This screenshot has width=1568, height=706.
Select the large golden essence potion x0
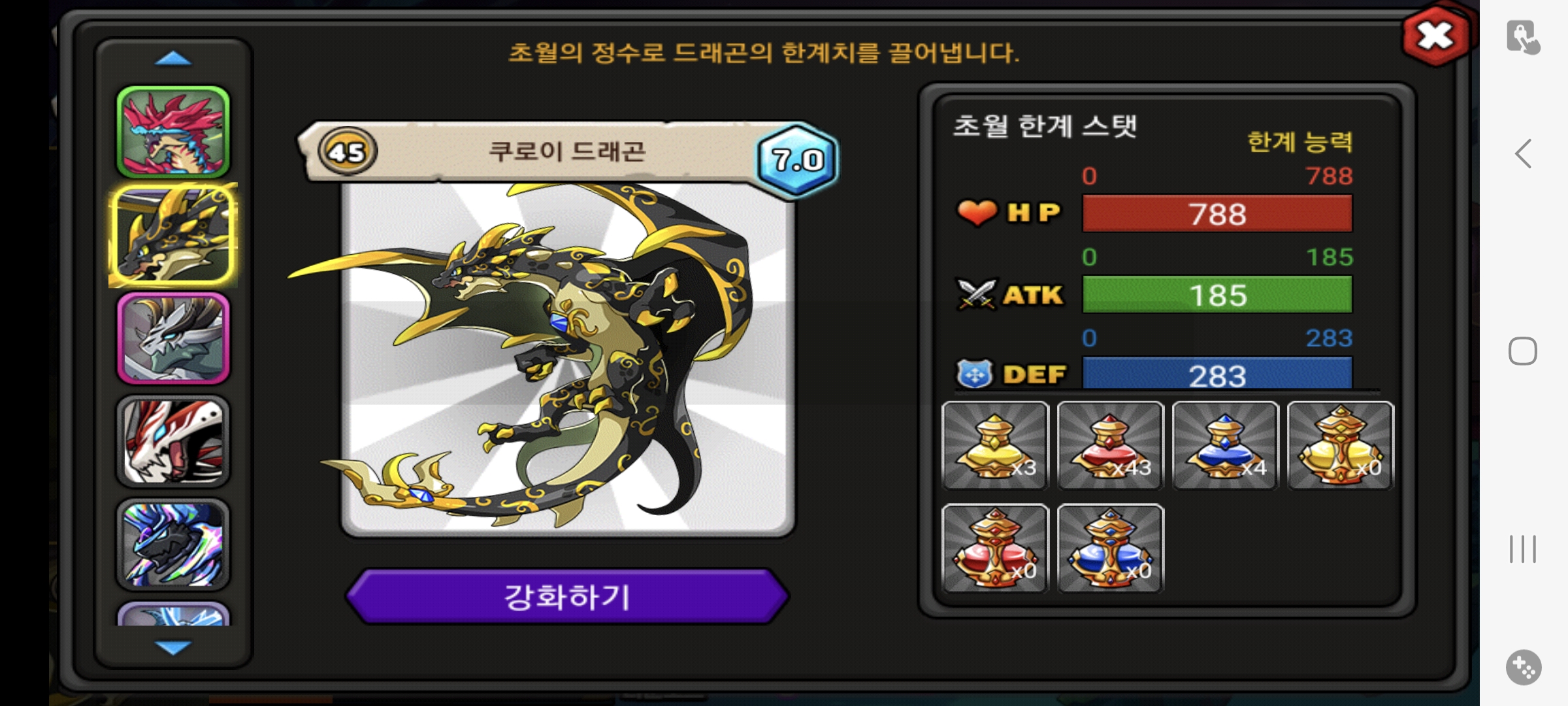tap(1340, 445)
